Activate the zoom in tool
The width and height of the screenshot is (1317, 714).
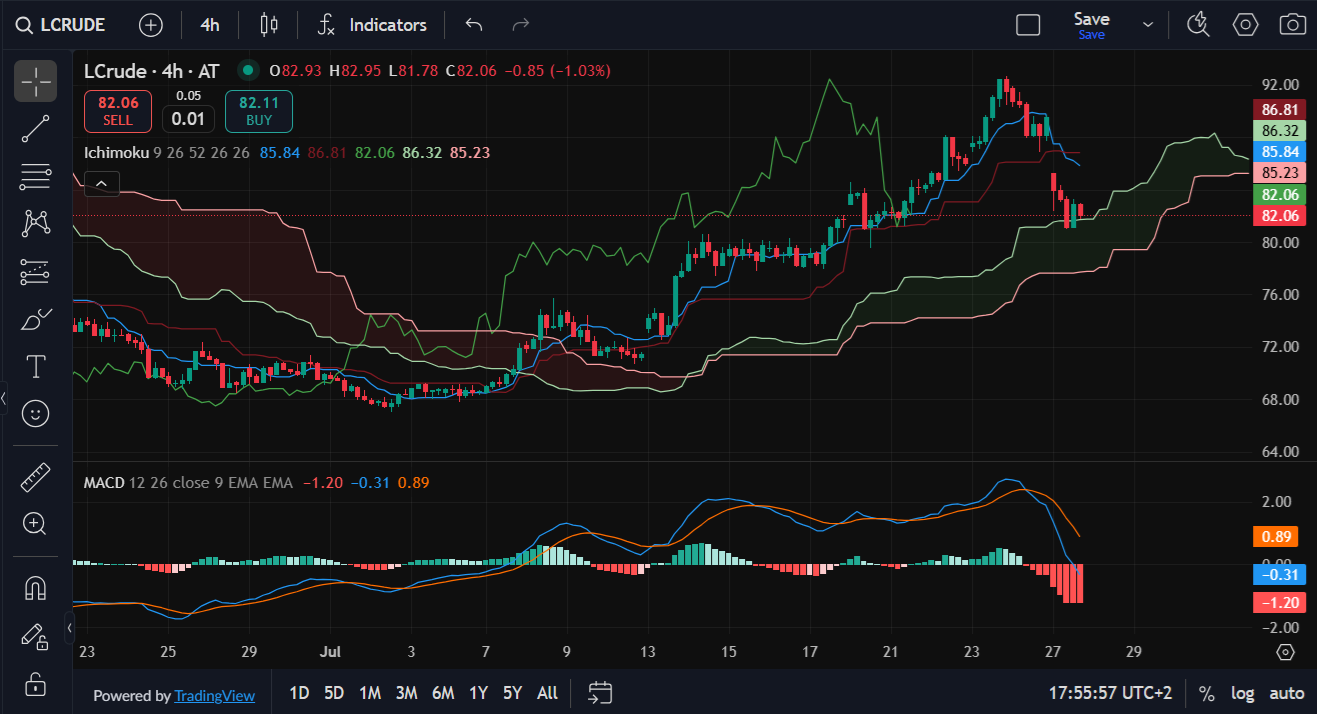(x=35, y=524)
